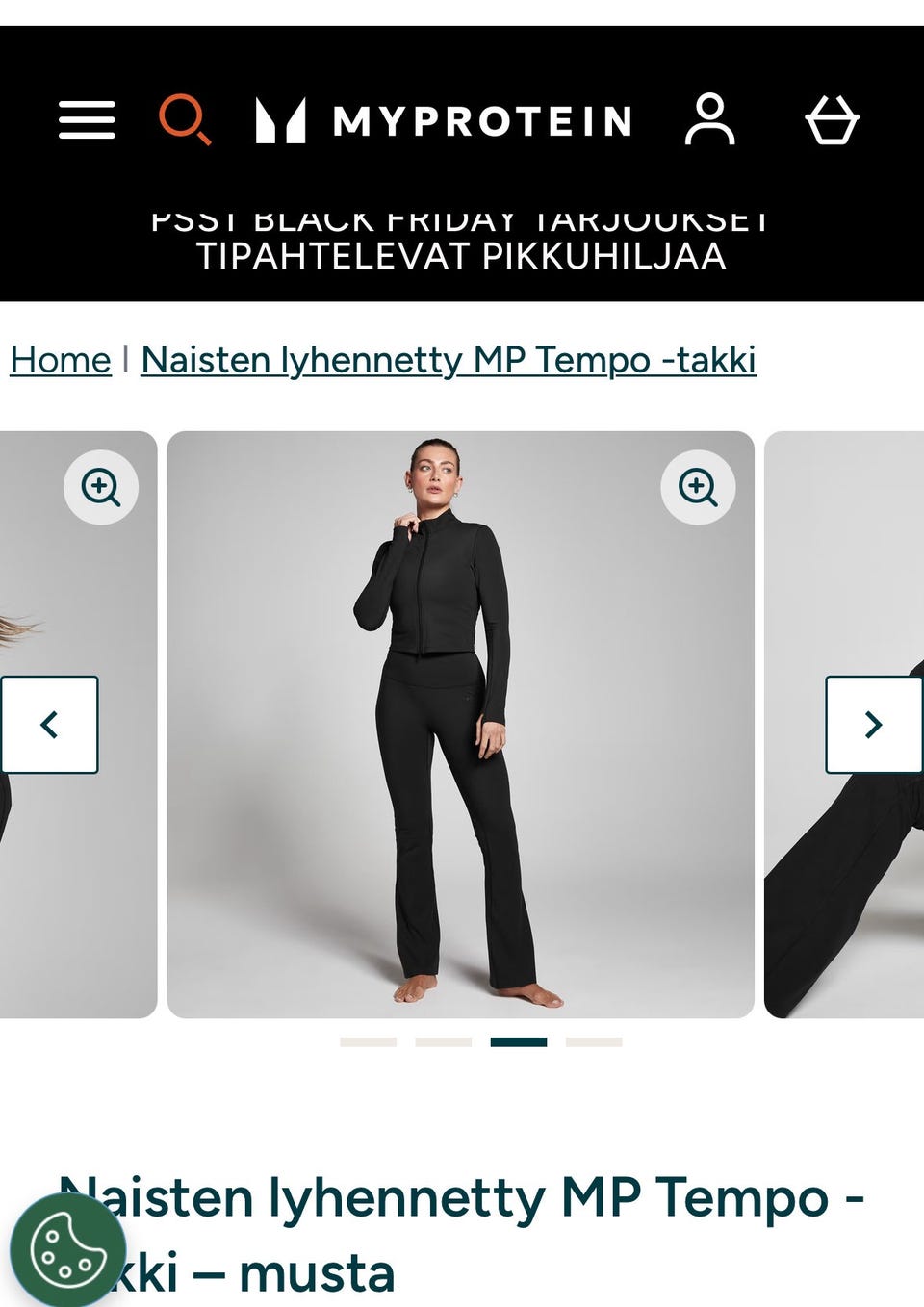Show previous product image with left arrow

click(50, 725)
